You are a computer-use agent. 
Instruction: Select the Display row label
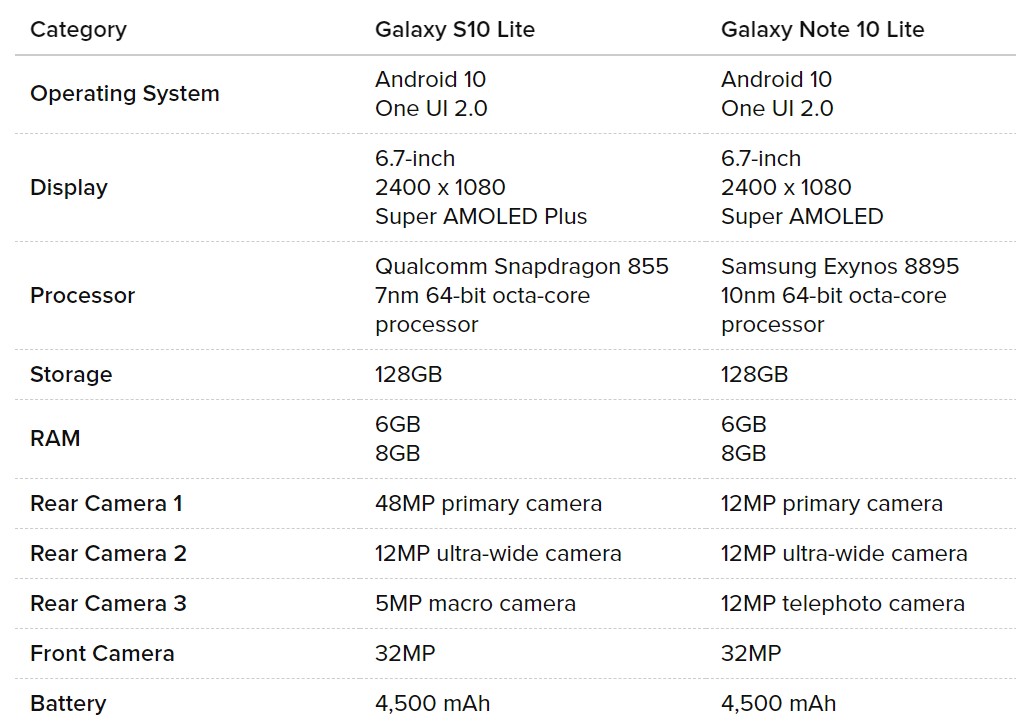(69, 188)
